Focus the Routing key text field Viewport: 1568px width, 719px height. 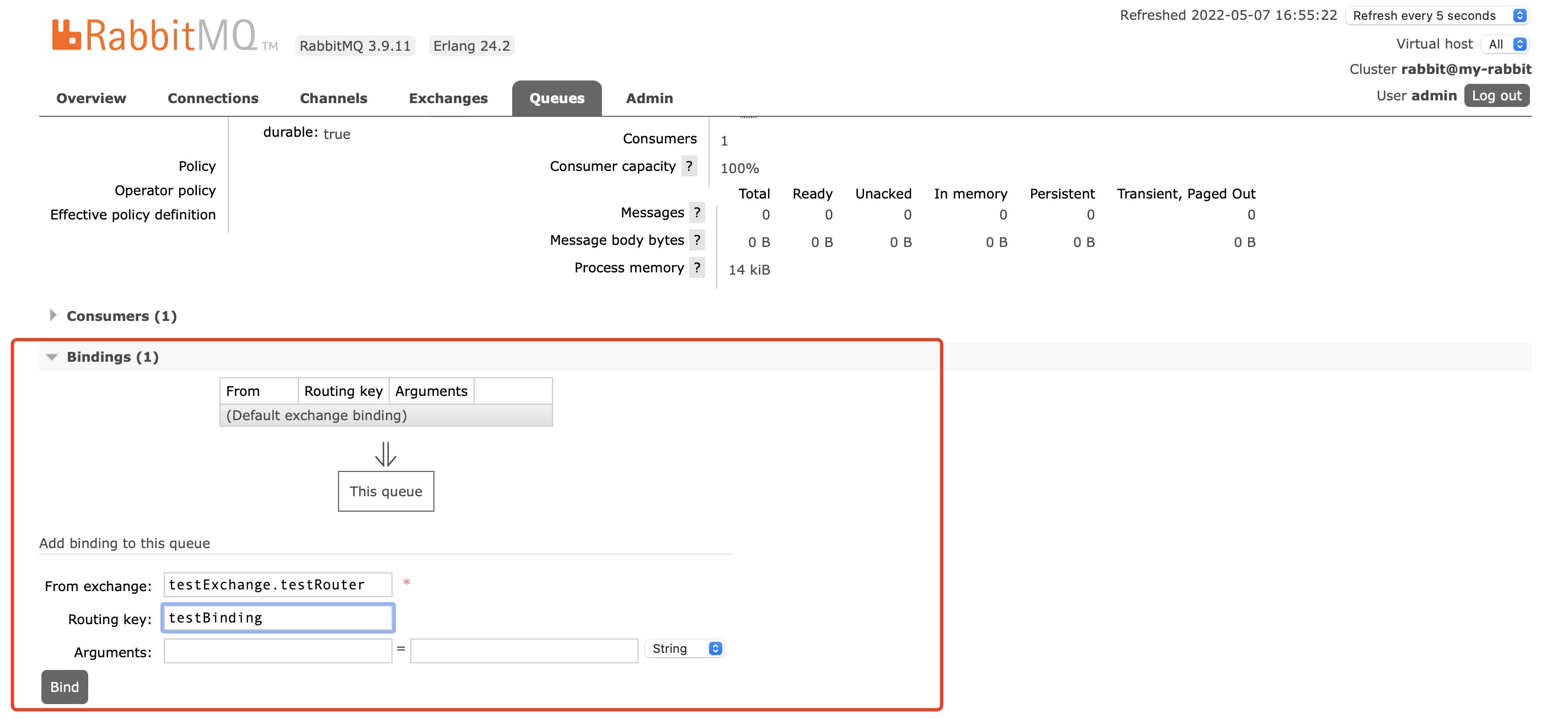277,618
